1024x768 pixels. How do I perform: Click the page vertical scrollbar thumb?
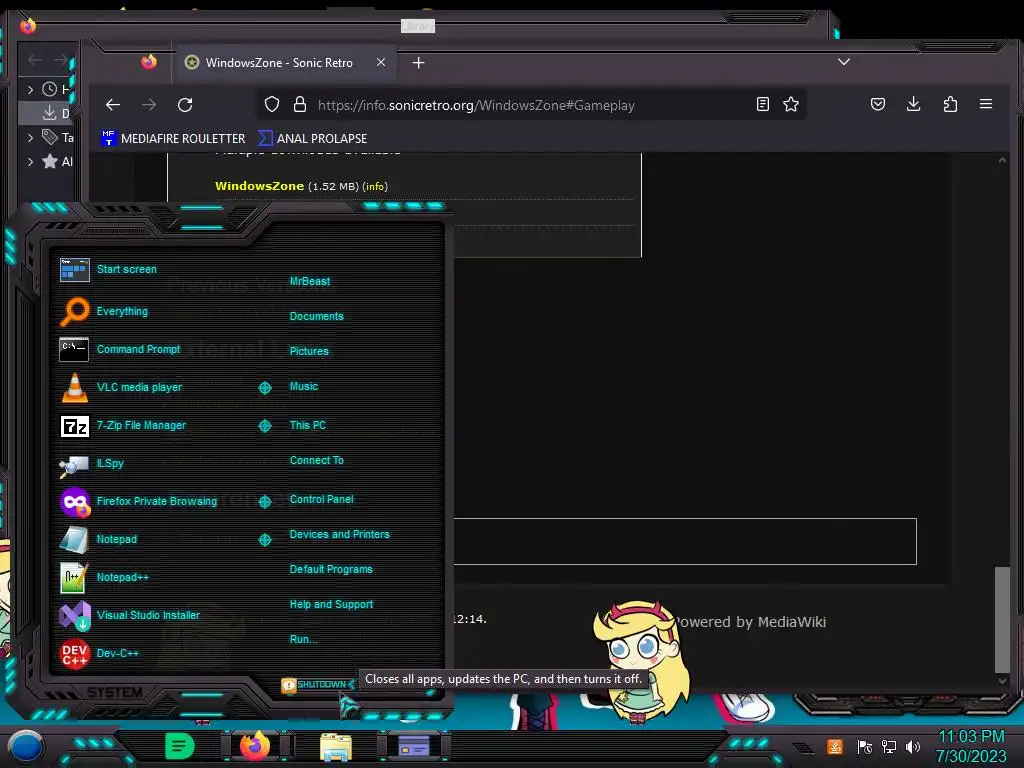click(1002, 619)
